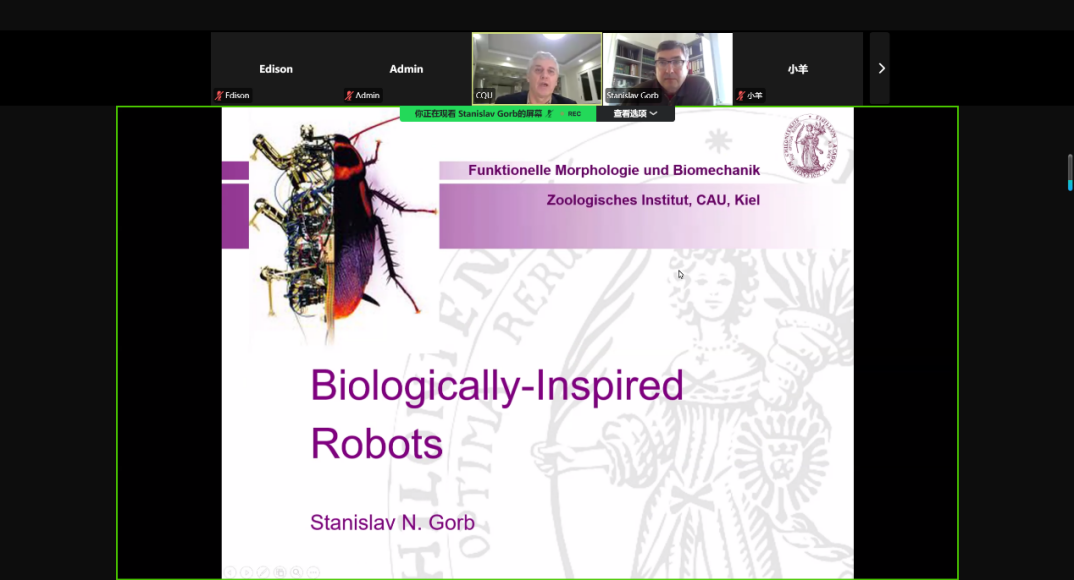The width and height of the screenshot is (1074, 580).
Task: Click the vertical scrollbar on right edge
Action: pyautogui.click(x=1069, y=171)
